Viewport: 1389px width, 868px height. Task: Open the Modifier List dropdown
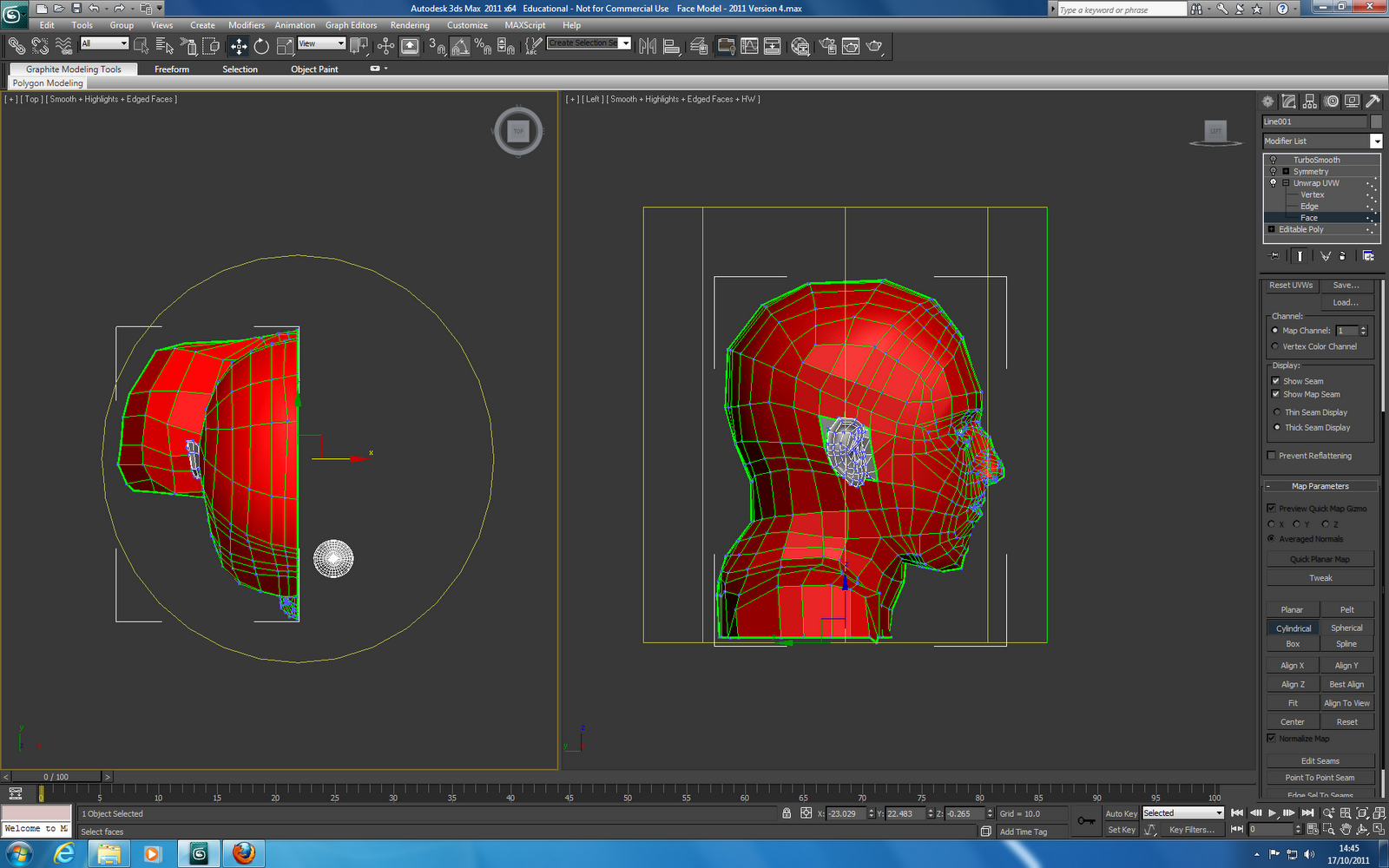pyautogui.click(x=1375, y=141)
